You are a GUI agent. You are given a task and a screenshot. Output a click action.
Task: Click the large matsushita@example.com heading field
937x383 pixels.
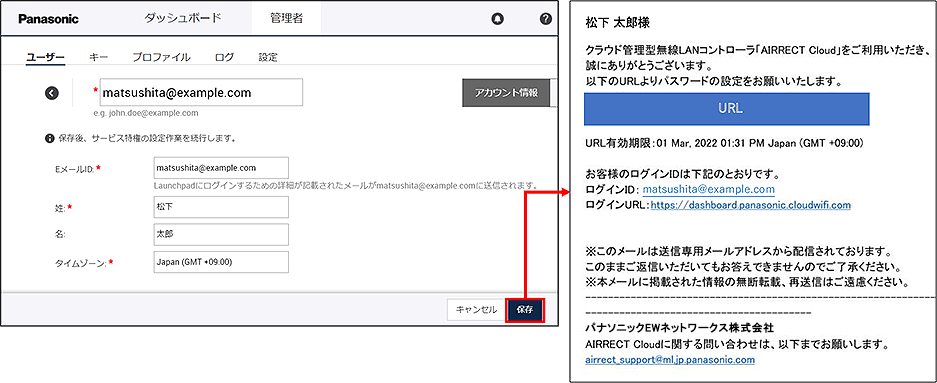click(201, 93)
